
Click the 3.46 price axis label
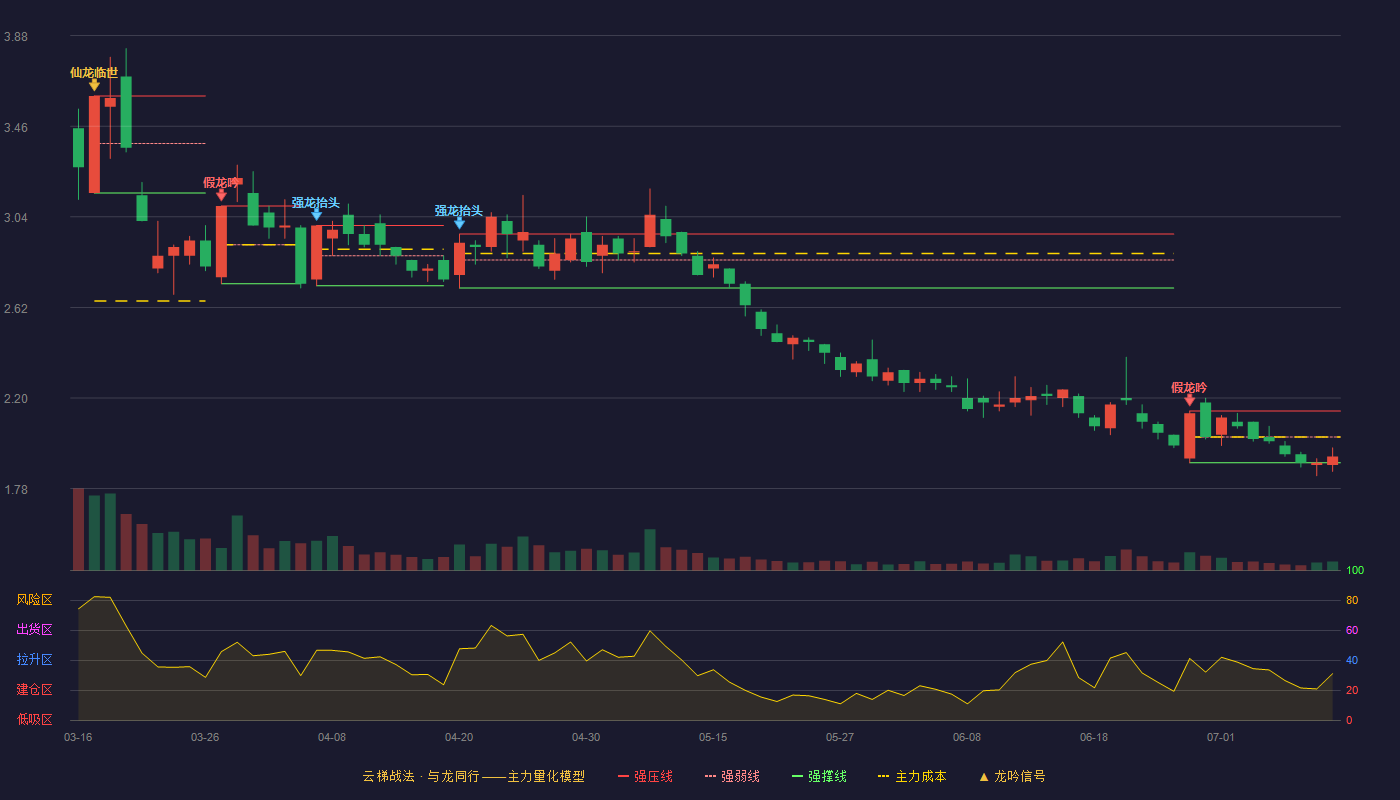[16, 128]
